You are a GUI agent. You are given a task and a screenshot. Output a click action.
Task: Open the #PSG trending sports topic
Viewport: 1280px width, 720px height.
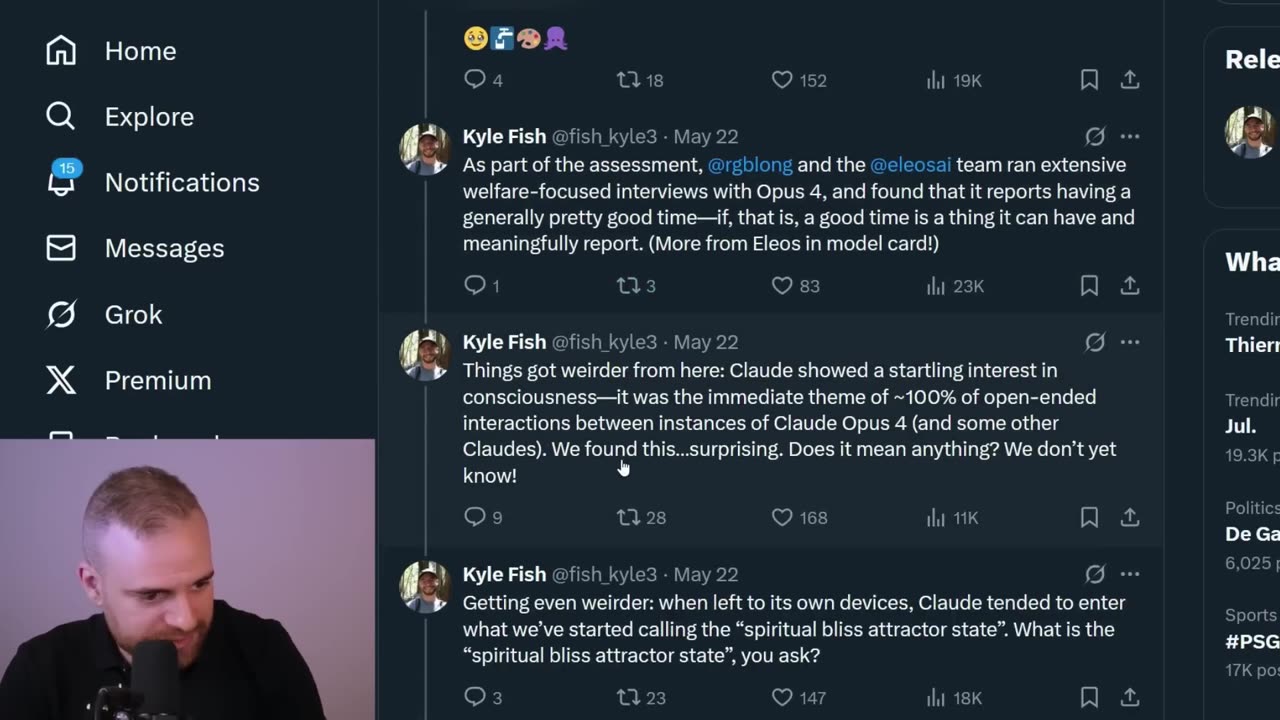tap(1251, 642)
